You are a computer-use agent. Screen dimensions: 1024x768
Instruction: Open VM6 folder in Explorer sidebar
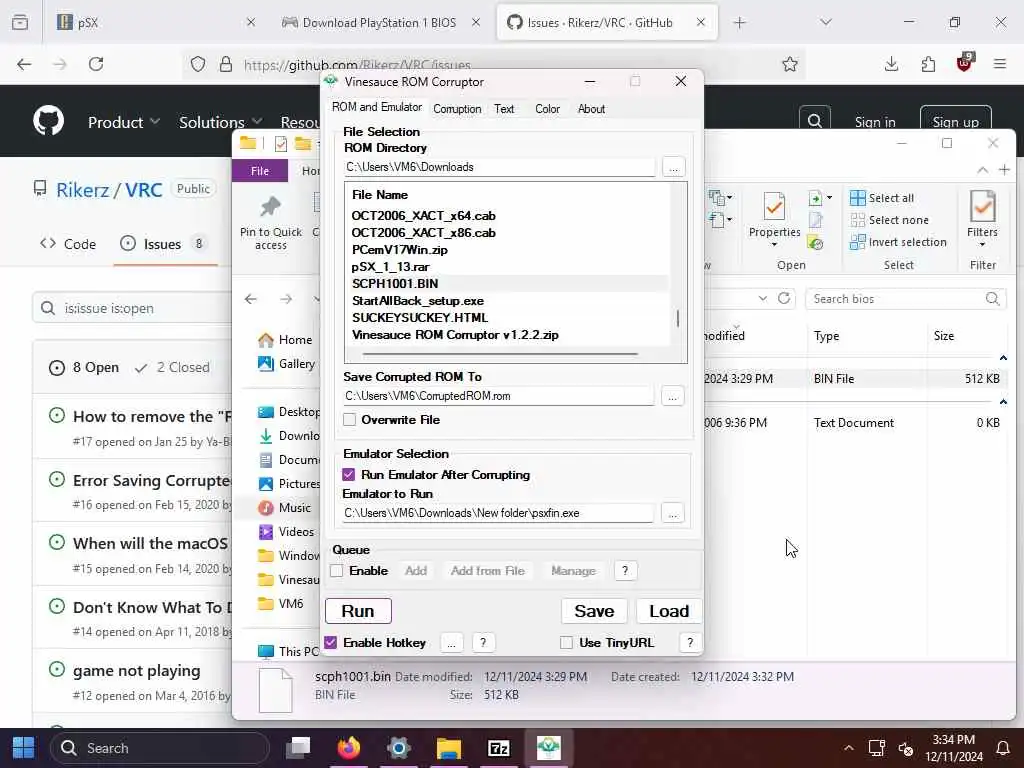pos(281,603)
